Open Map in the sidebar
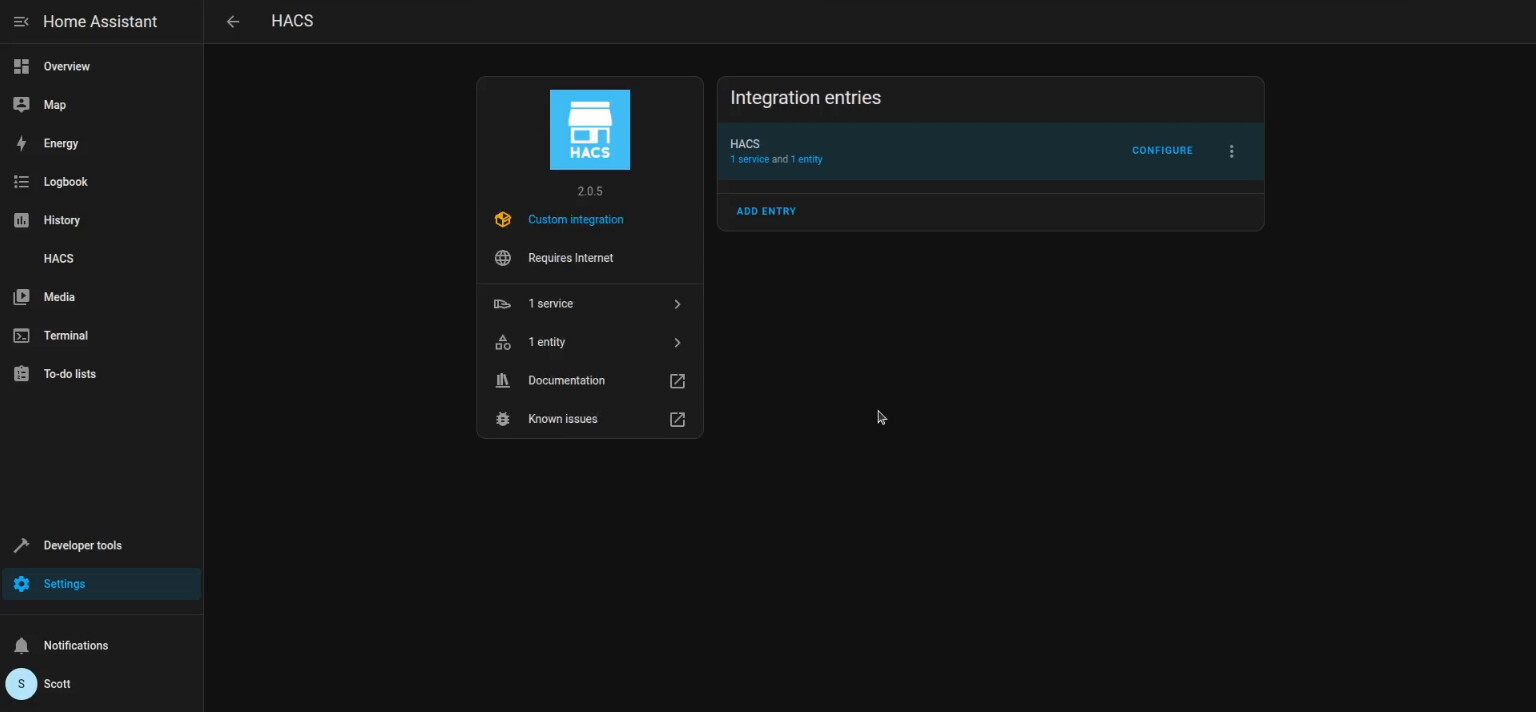 102,105
